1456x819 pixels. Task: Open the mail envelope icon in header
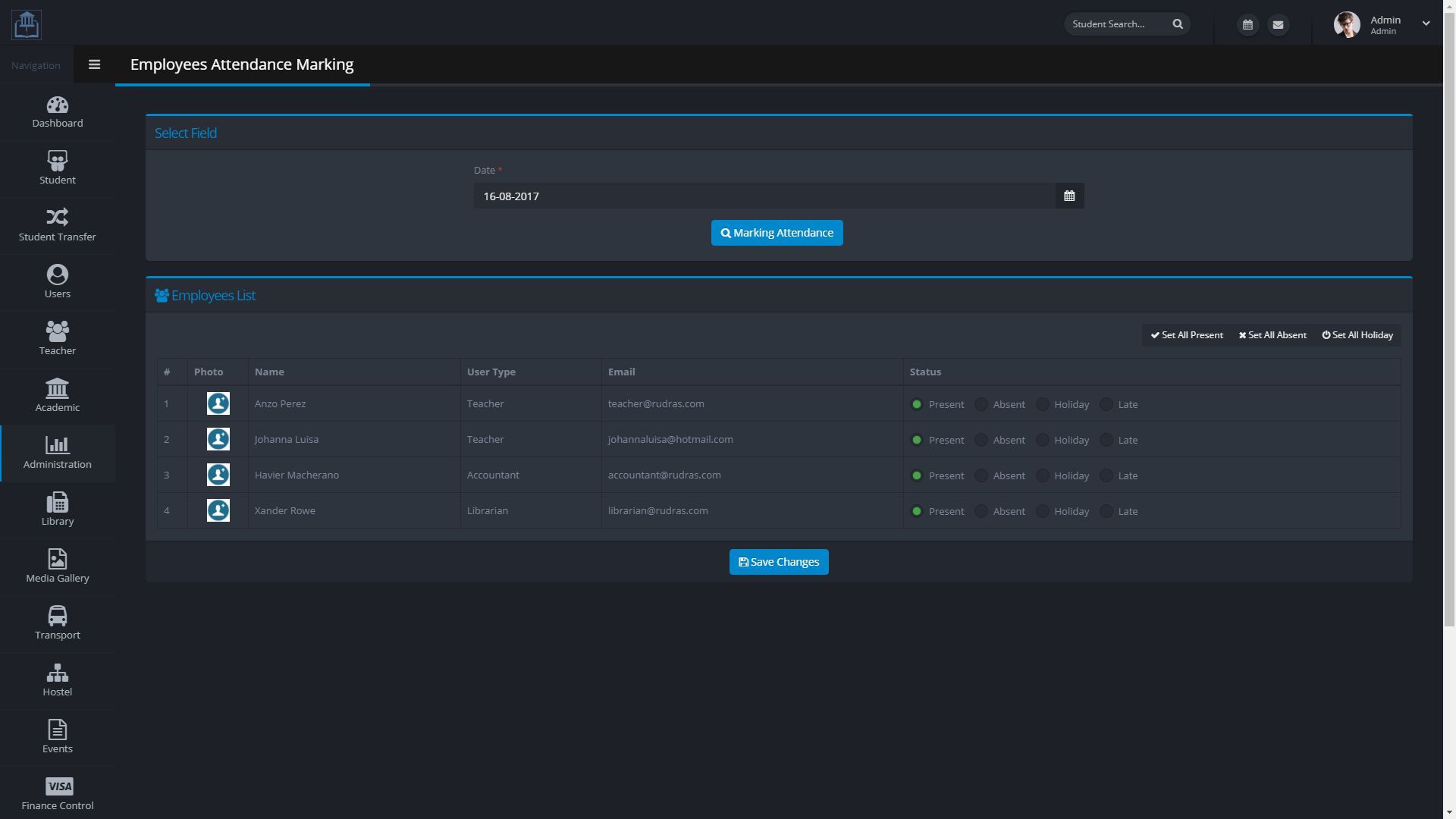(x=1278, y=25)
